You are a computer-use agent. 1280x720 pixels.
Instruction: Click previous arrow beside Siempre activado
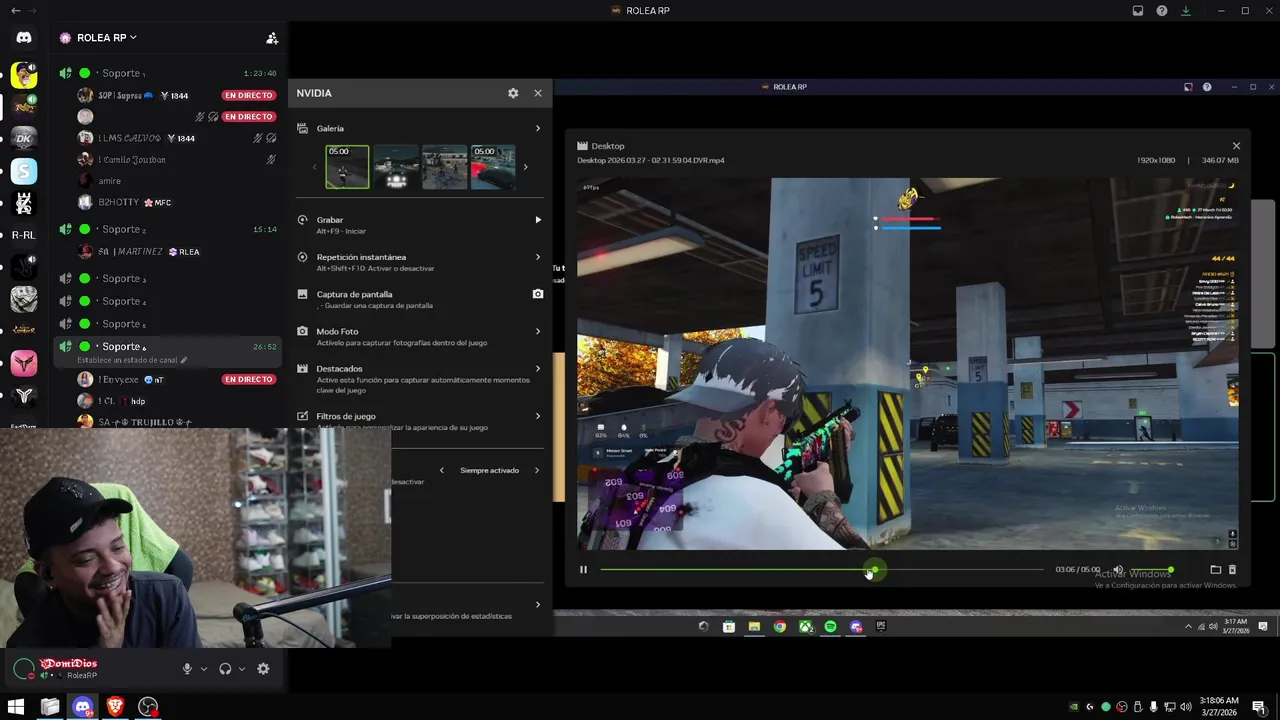pos(441,470)
